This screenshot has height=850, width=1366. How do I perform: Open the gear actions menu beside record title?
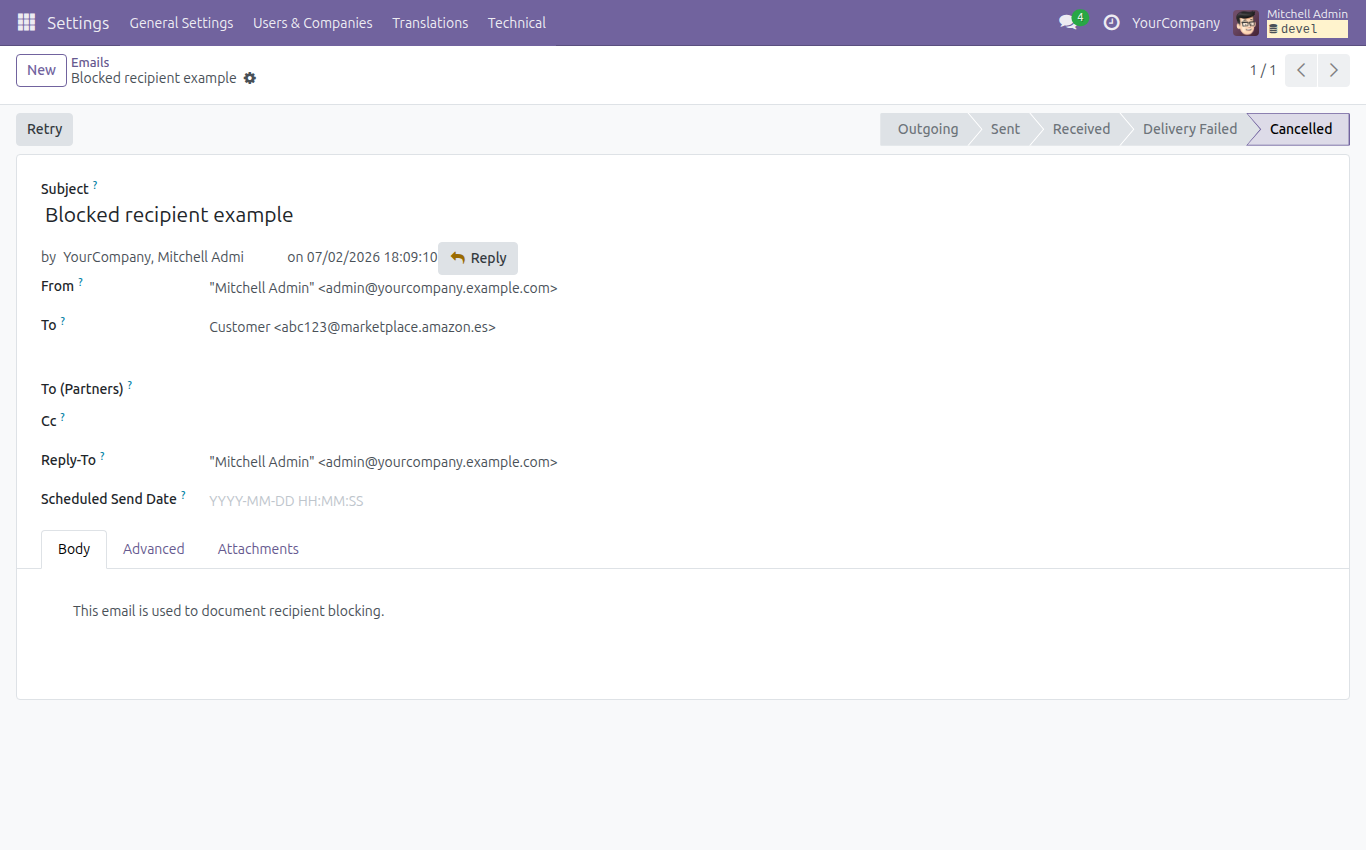pyautogui.click(x=250, y=78)
